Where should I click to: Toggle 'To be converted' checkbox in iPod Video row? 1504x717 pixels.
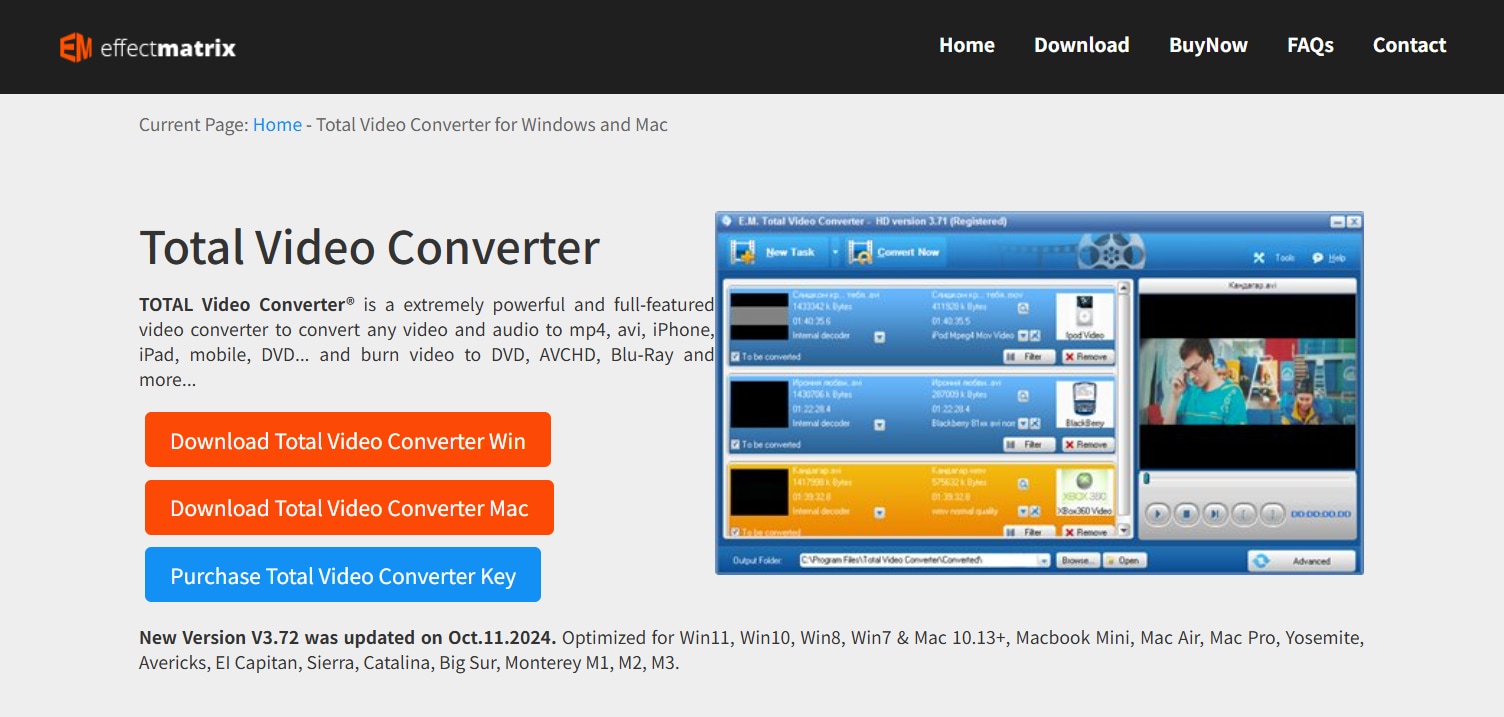coord(735,357)
